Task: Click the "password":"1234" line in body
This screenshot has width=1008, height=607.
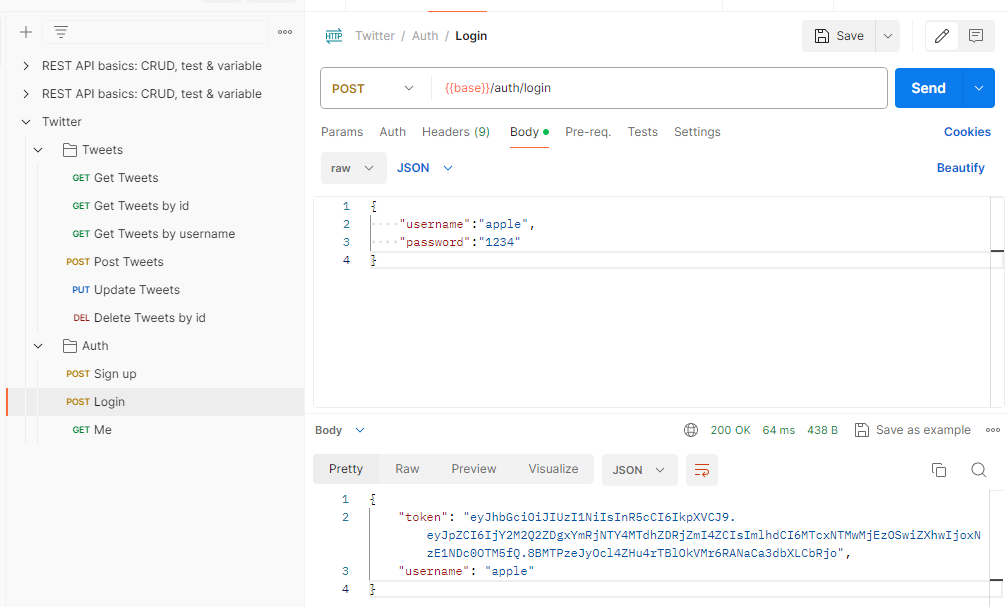Action: point(460,242)
